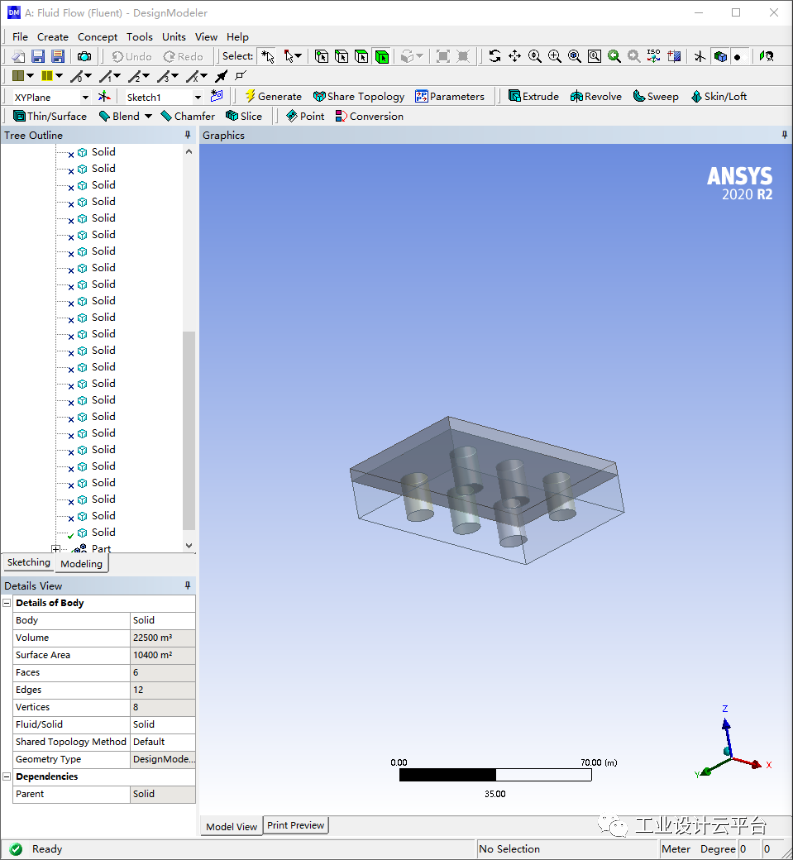793x860 pixels.
Task: Capture image with the camera icon
Action: tap(84, 56)
